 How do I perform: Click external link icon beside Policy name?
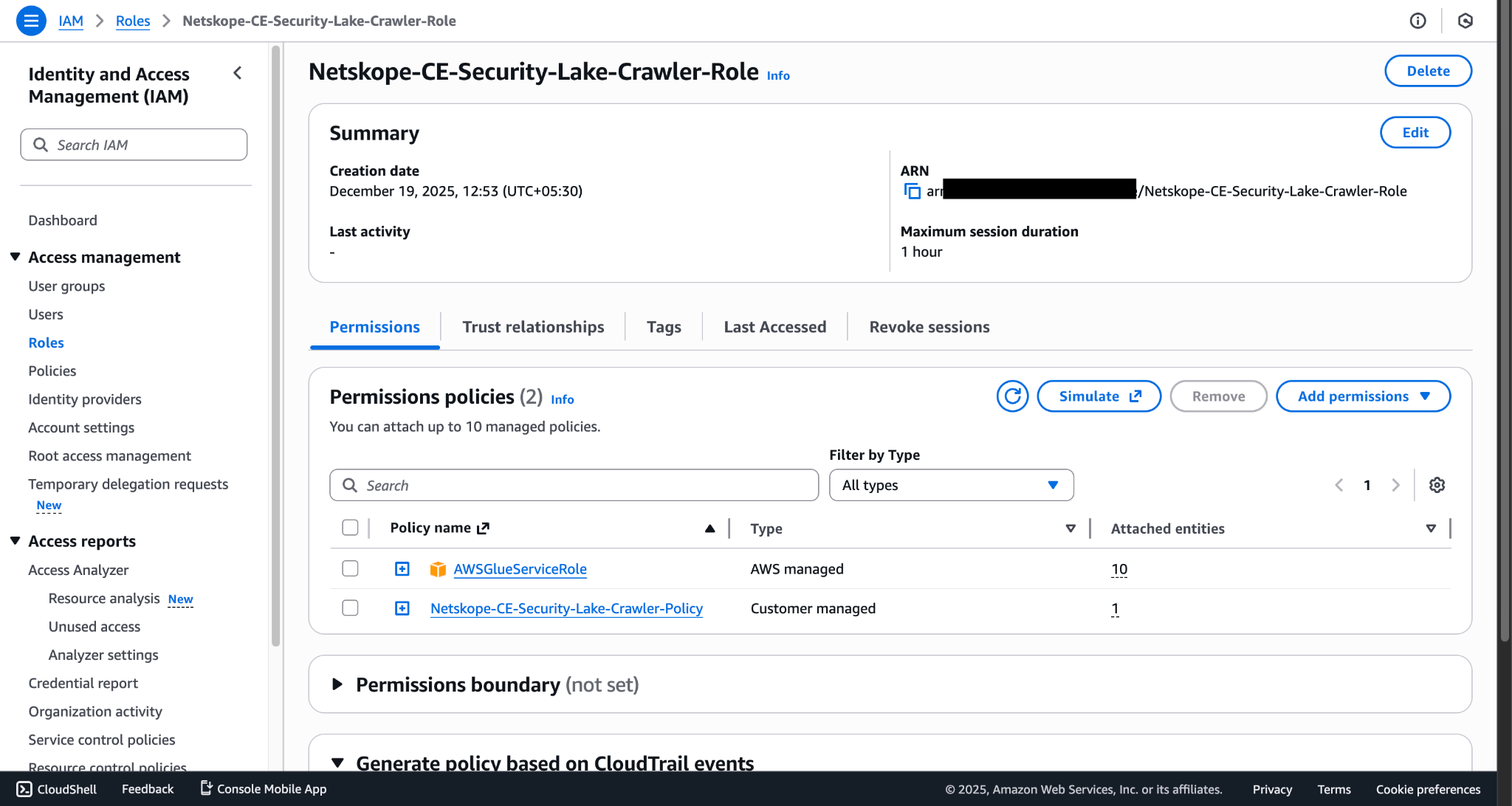484,528
